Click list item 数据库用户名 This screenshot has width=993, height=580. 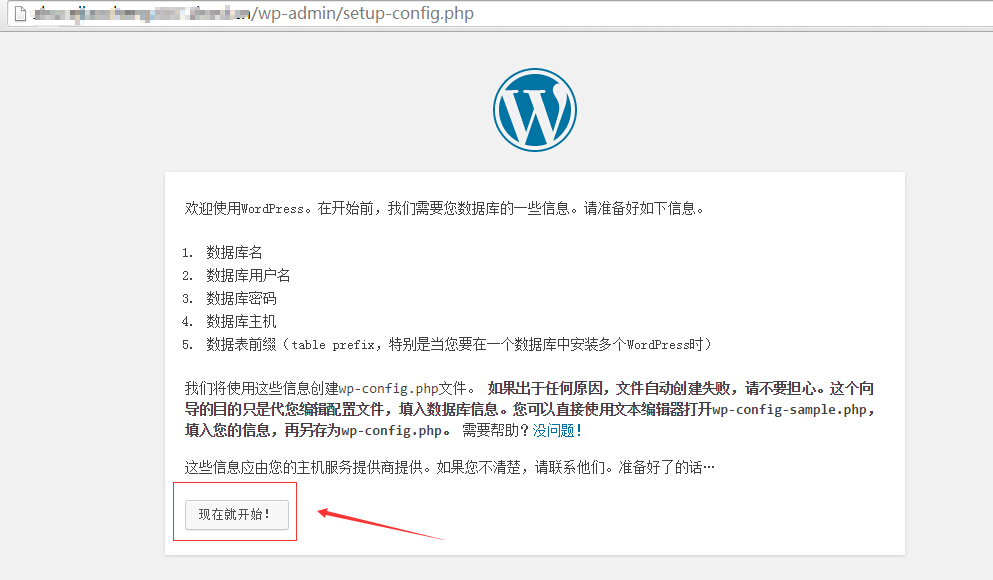248,275
